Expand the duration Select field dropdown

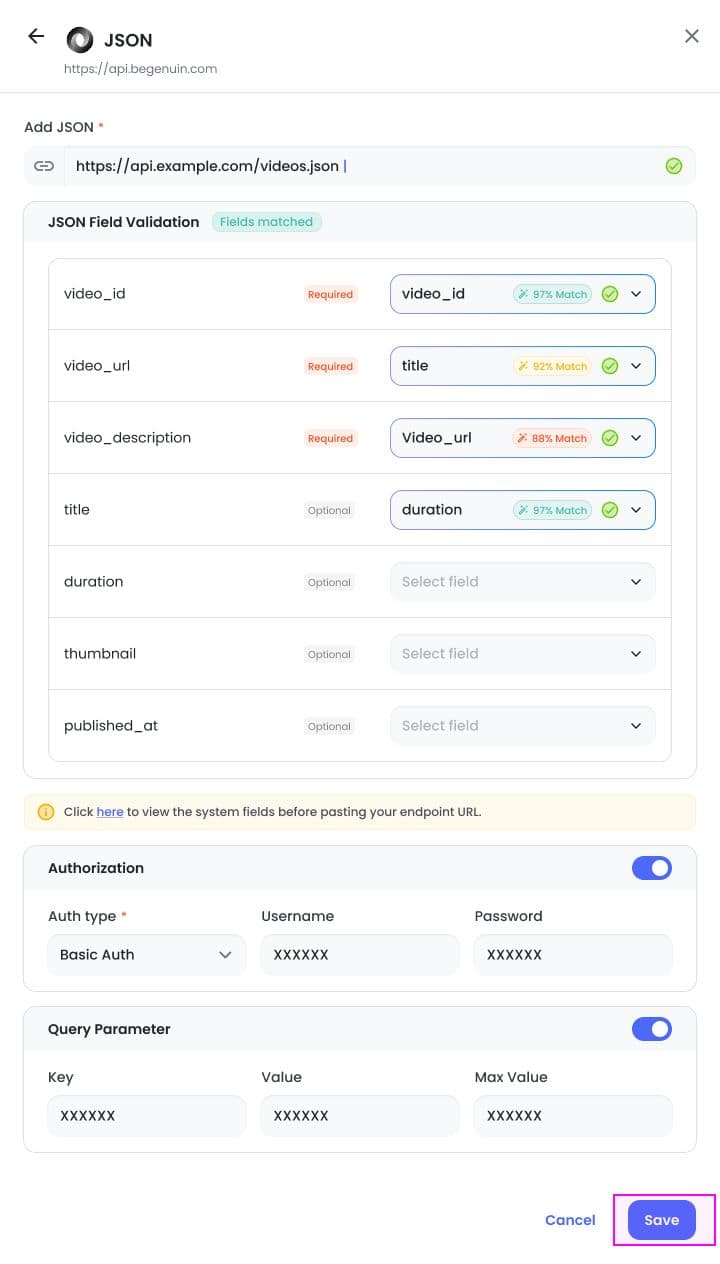[523, 582]
